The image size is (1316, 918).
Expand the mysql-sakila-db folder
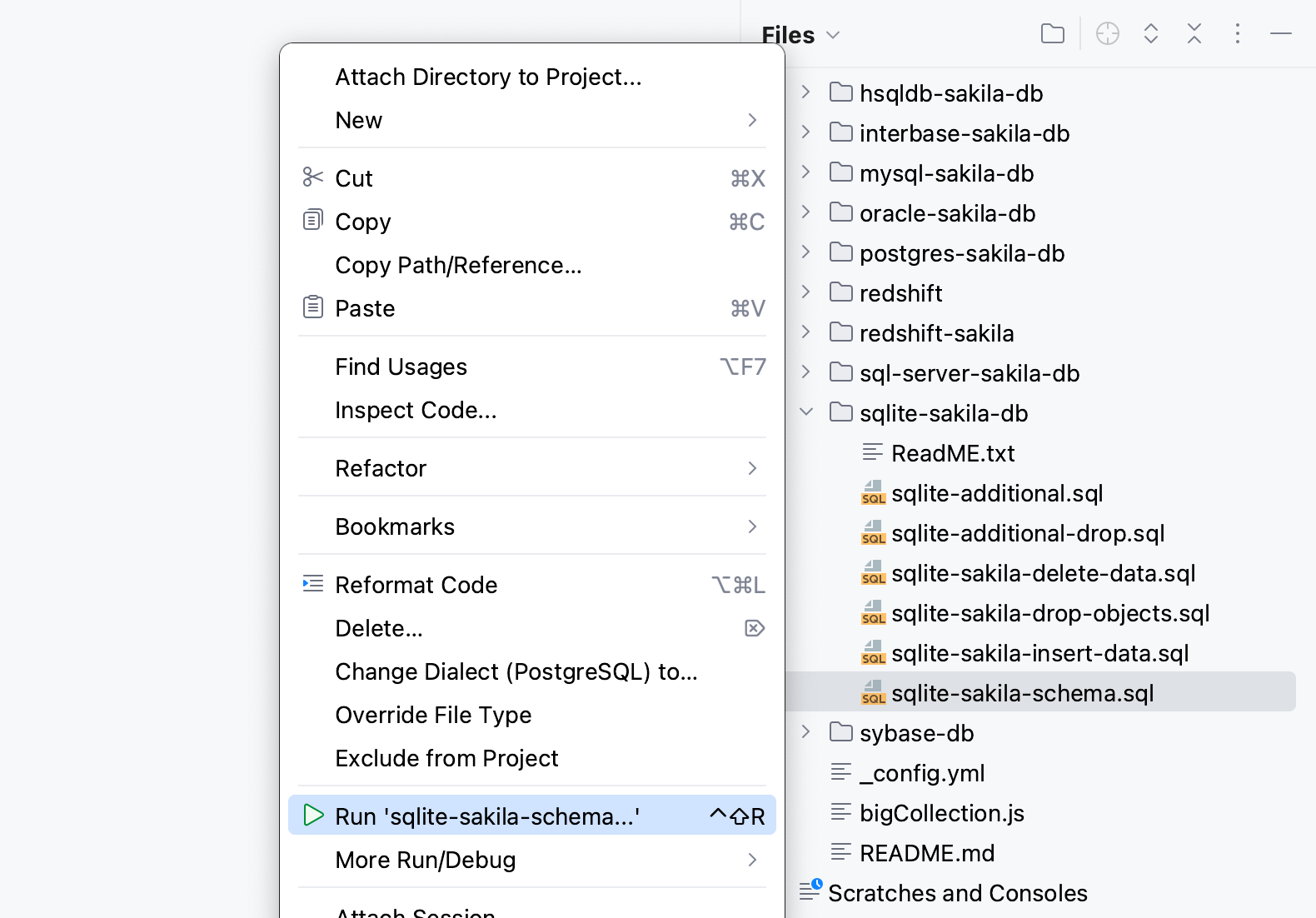pos(805,172)
